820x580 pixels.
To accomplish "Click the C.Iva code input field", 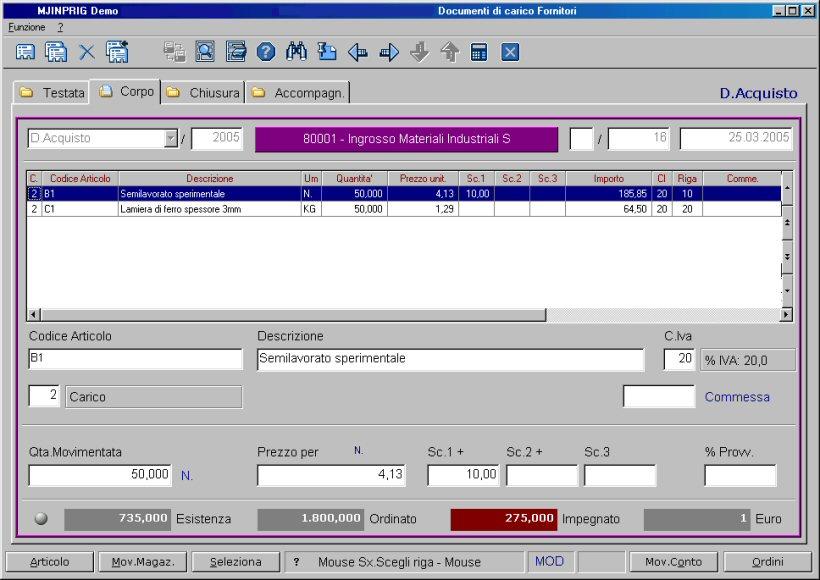I will pos(679,359).
